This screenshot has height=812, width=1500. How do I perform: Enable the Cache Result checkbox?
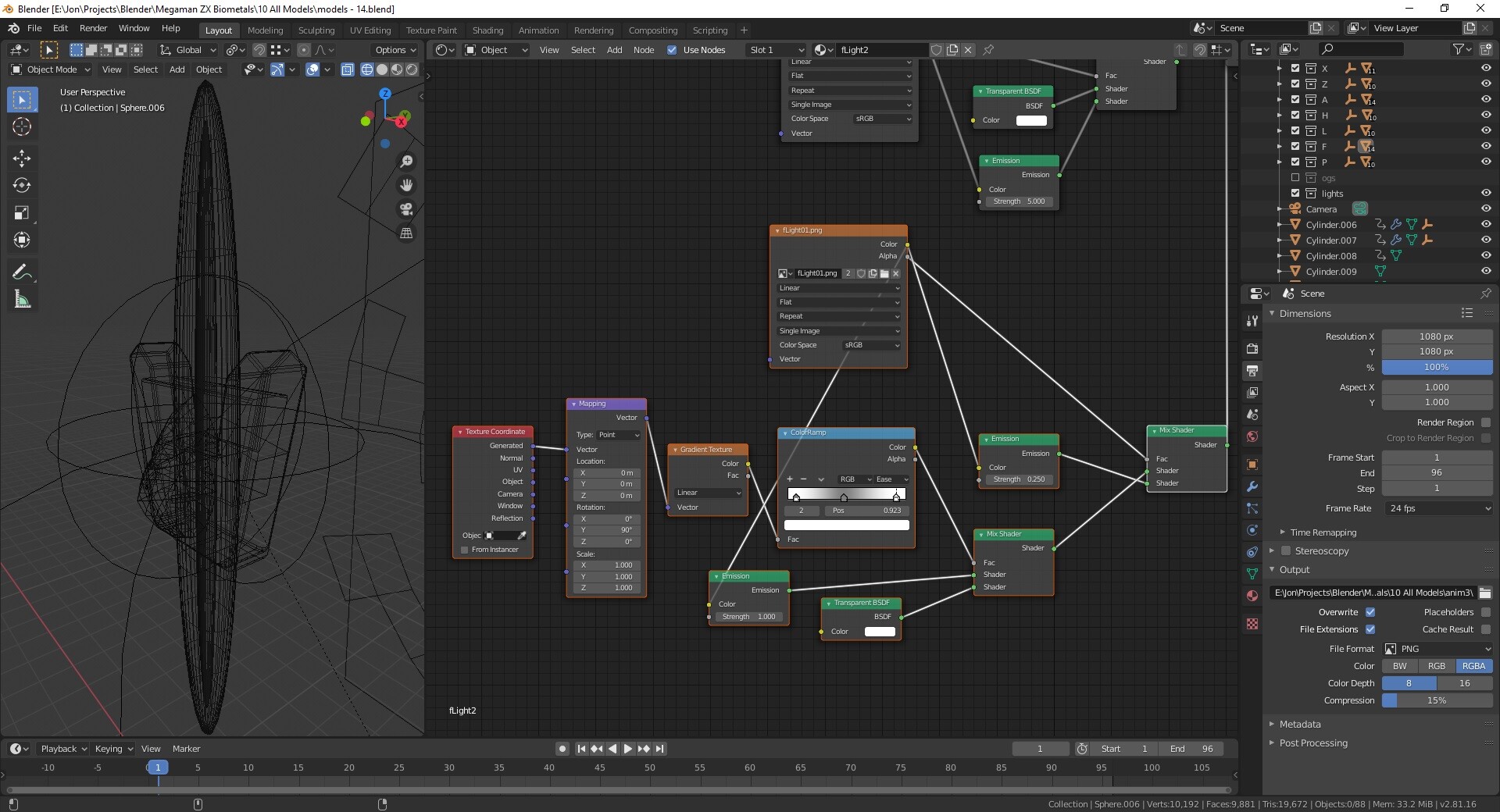[1486, 629]
